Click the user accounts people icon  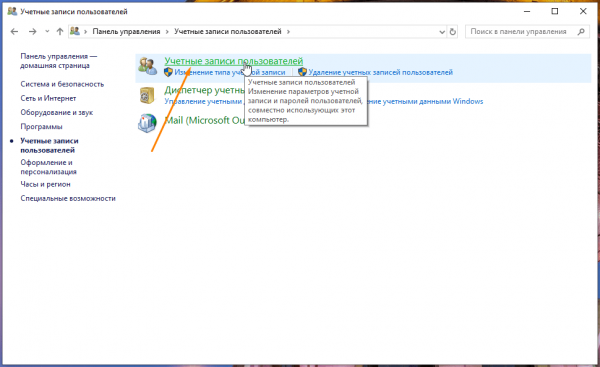[148, 66]
